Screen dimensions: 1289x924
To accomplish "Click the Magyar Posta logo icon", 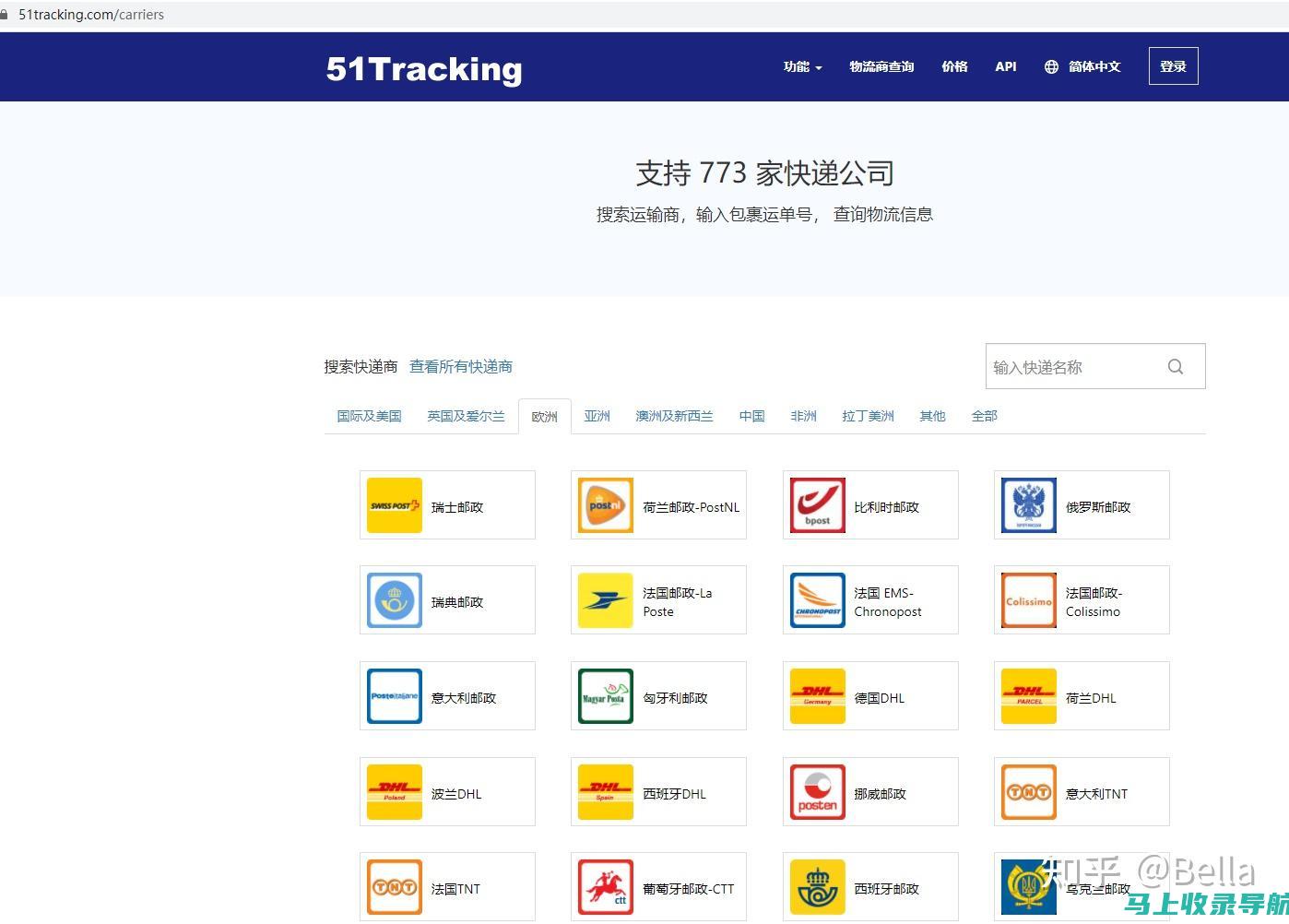I will click(x=606, y=696).
